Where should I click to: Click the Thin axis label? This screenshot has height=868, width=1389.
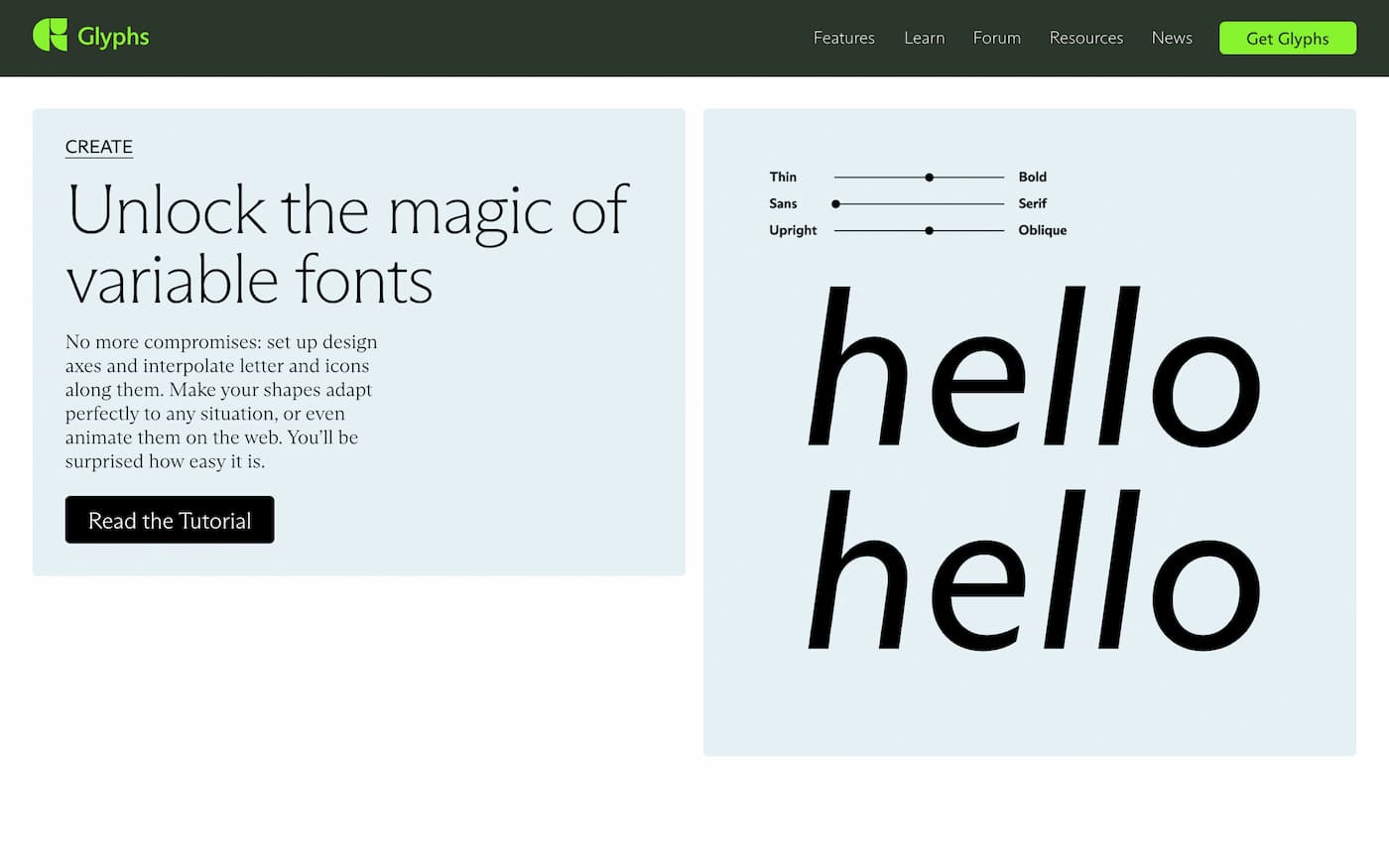click(x=783, y=177)
